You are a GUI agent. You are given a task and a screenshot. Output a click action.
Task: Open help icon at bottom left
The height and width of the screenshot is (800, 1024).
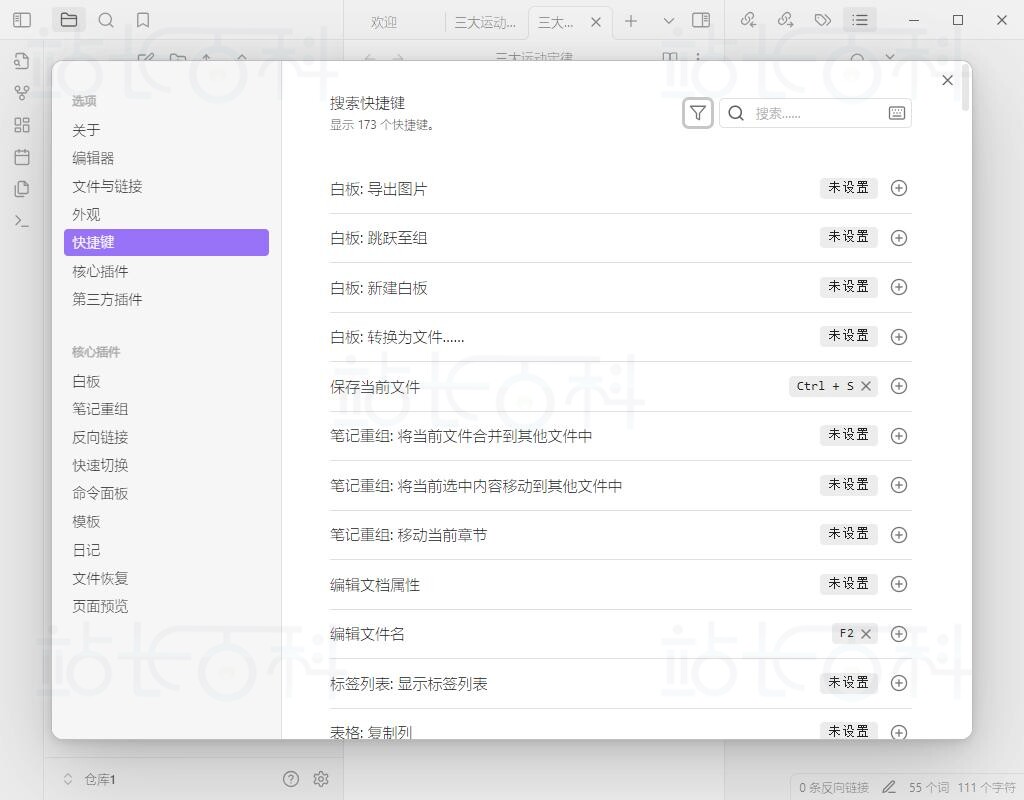point(291,779)
